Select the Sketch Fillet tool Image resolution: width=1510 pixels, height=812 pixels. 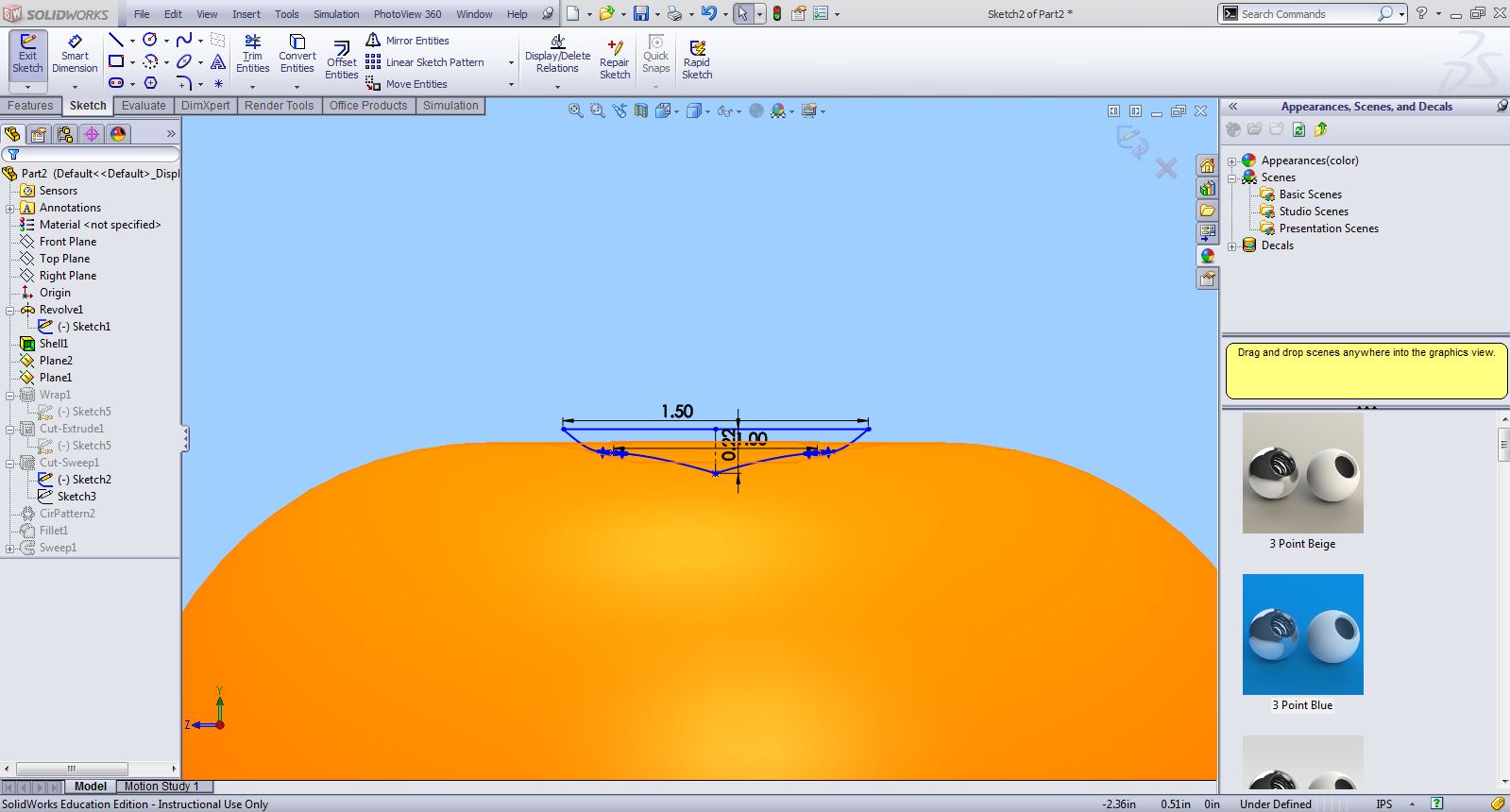184,83
